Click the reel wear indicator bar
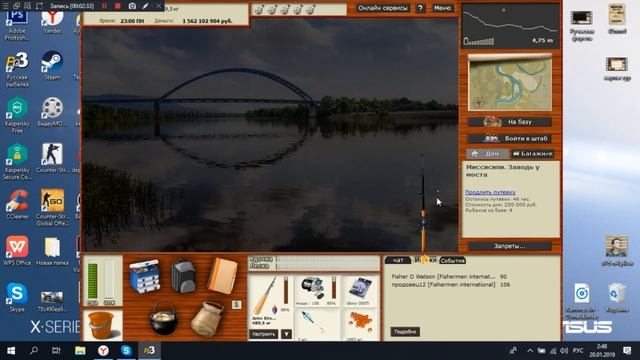This screenshot has height=360, width=640. pos(333,287)
